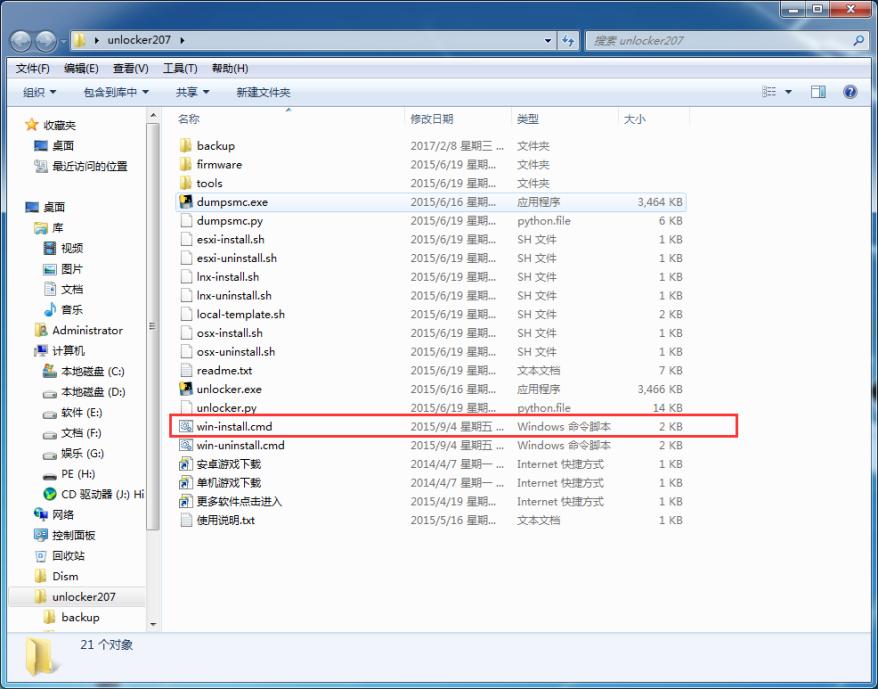Open the 文件(F) menu
879x689 pixels.
33,68
